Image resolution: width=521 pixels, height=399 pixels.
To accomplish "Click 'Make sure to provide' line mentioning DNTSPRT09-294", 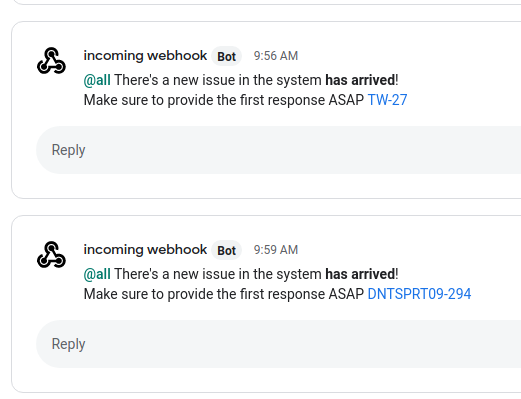I will pyautogui.click(x=277, y=294).
